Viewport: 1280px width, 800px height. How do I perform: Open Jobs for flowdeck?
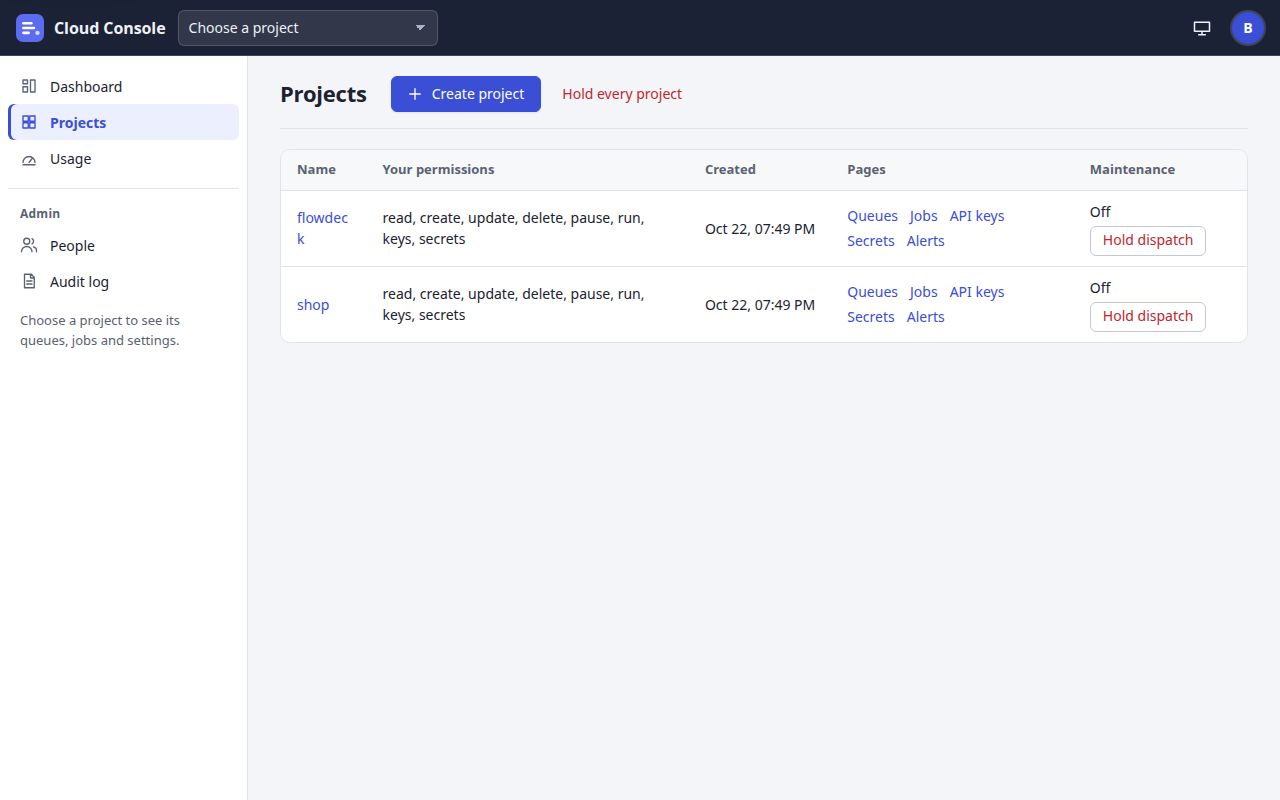pyautogui.click(x=924, y=216)
